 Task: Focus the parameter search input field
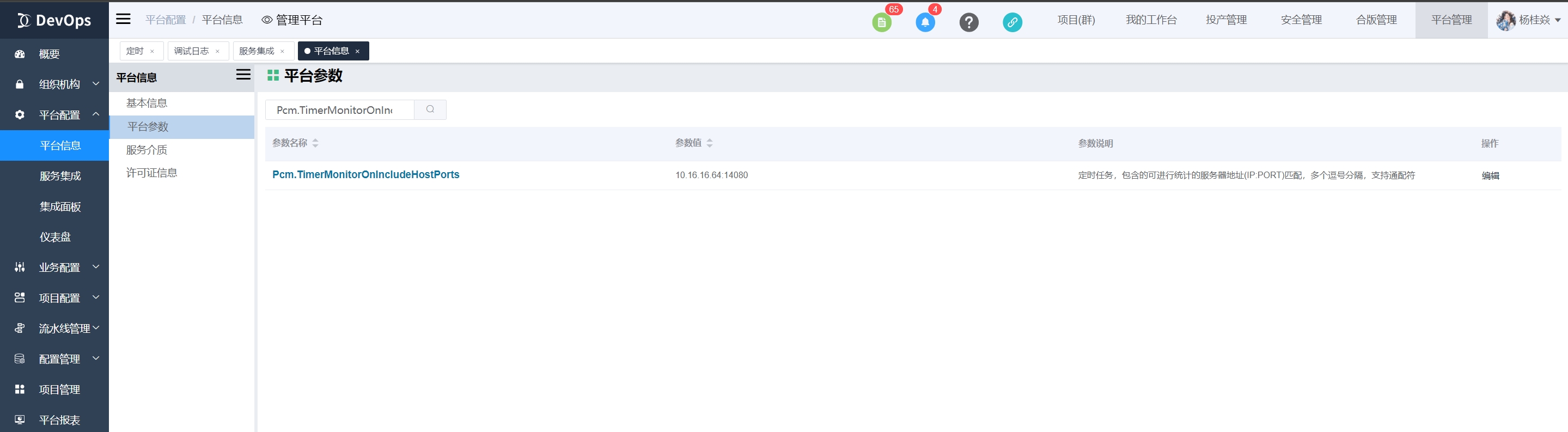(x=340, y=109)
